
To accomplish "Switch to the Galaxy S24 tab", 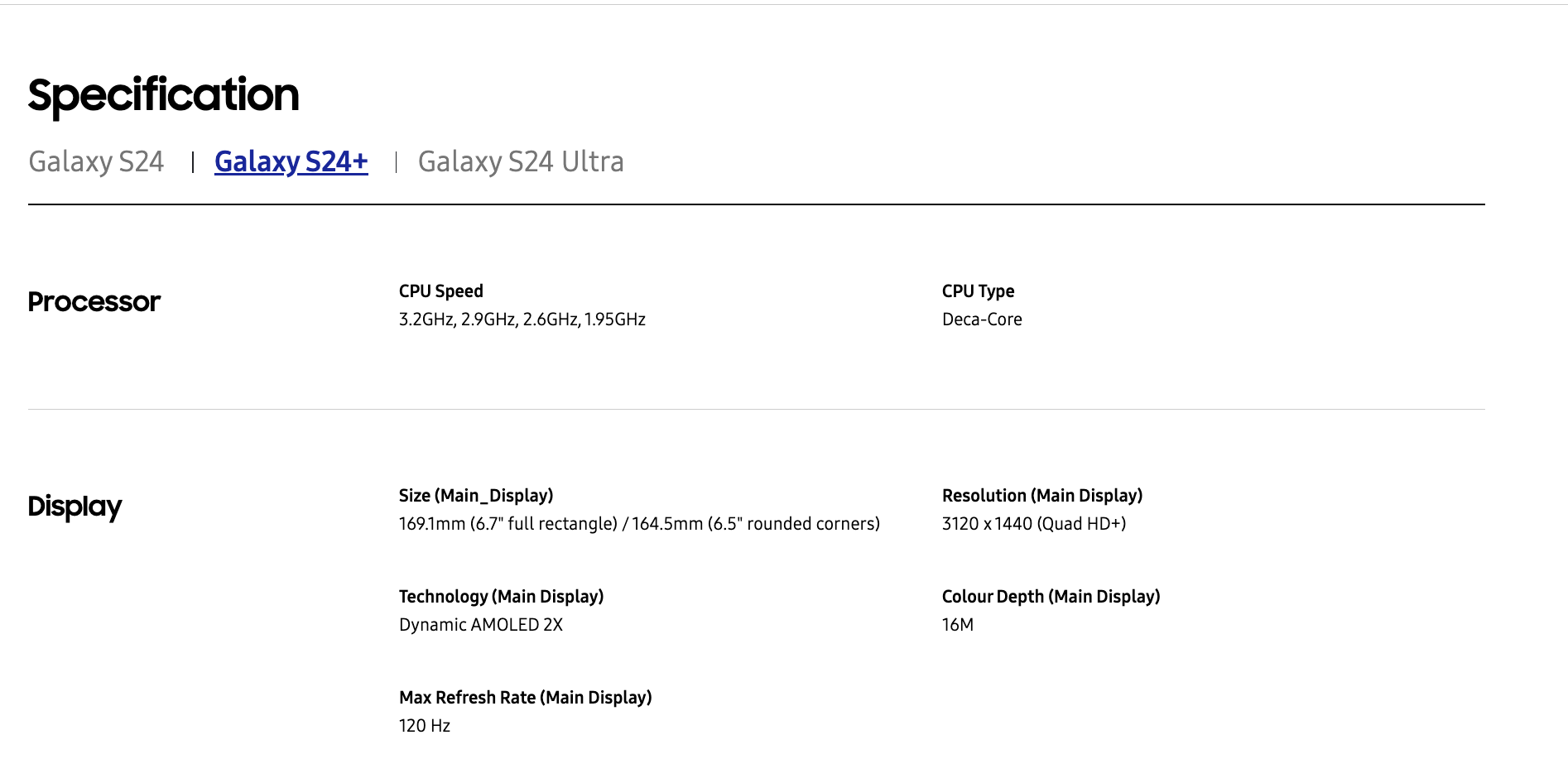I will coord(96,161).
